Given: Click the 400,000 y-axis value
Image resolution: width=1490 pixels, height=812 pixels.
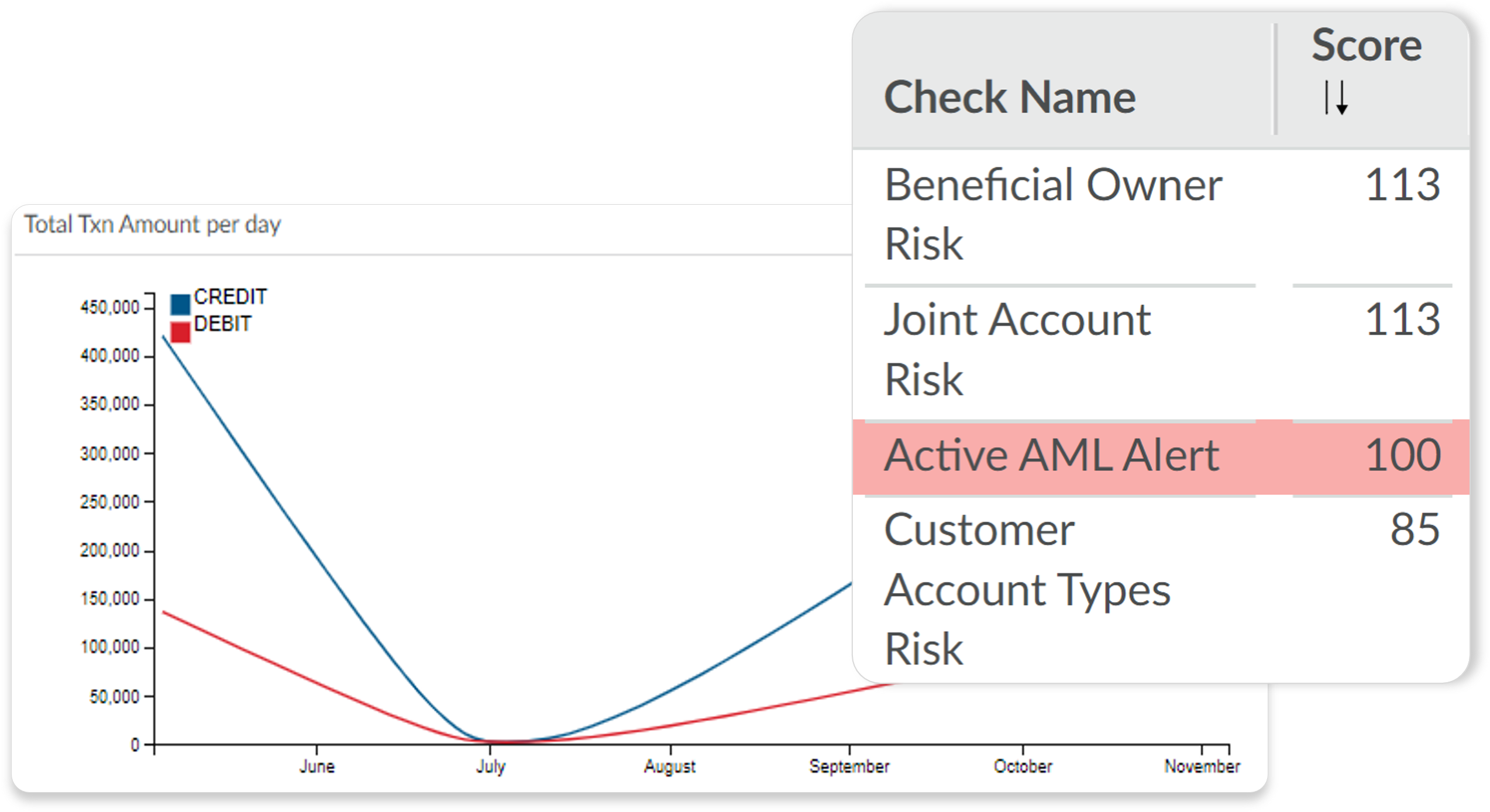Looking at the screenshot, I should click(110, 356).
